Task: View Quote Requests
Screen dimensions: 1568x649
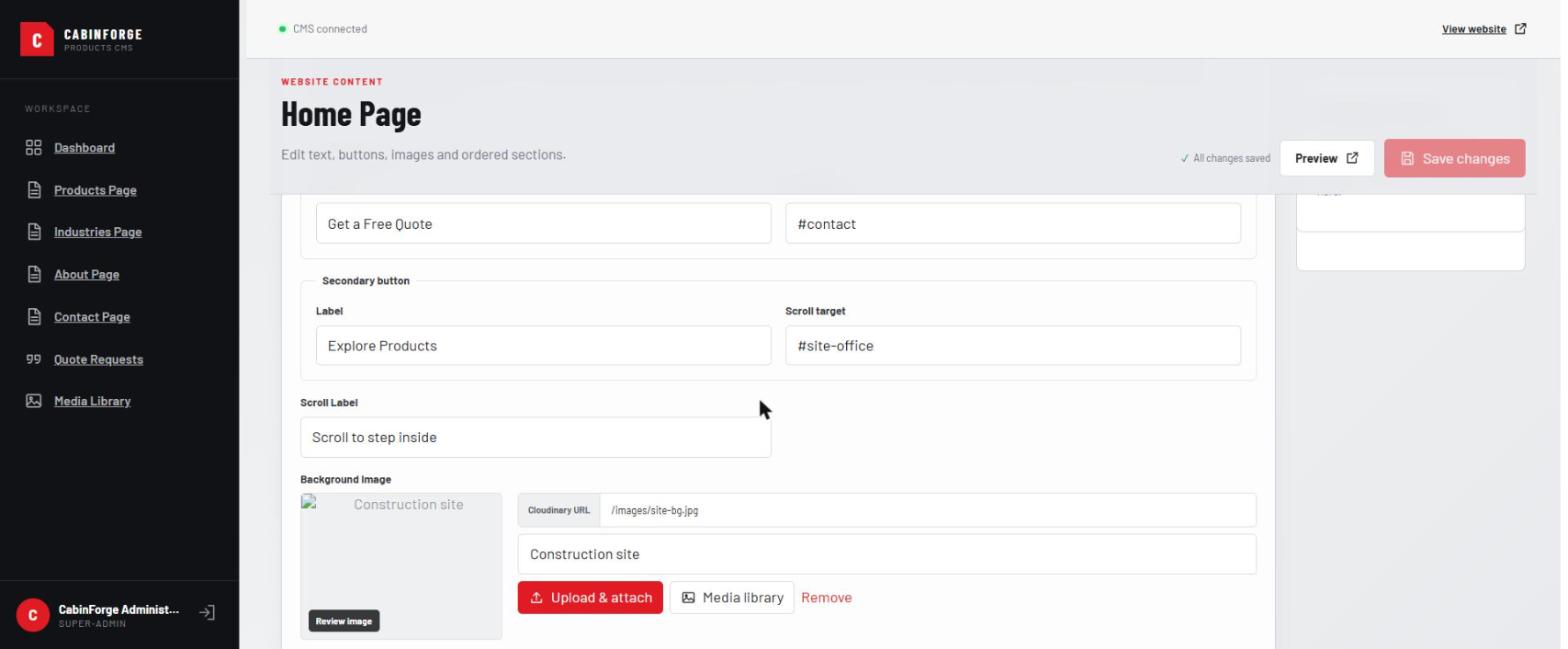Action: pos(98,359)
